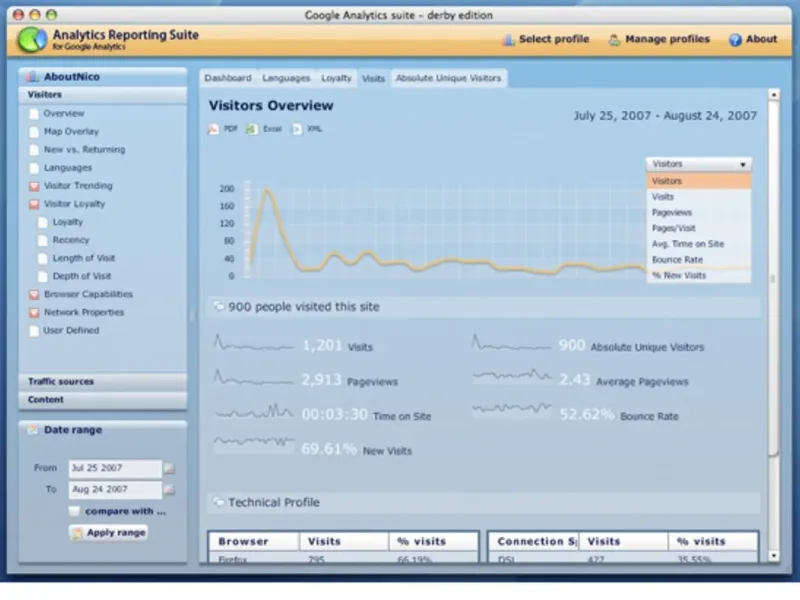This screenshot has height=600, width=800.
Task: Sort by Connection Speed column header
Action: pyautogui.click(x=533, y=541)
